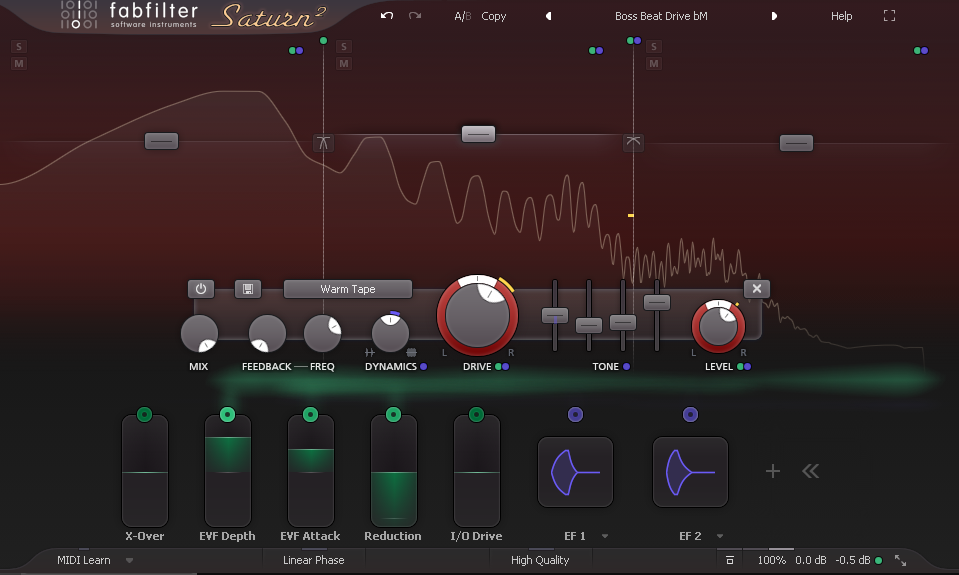The width and height of the screenshot is (959, 575).
Task: Click the large Drive knob
Action: (x=477, y=316)
